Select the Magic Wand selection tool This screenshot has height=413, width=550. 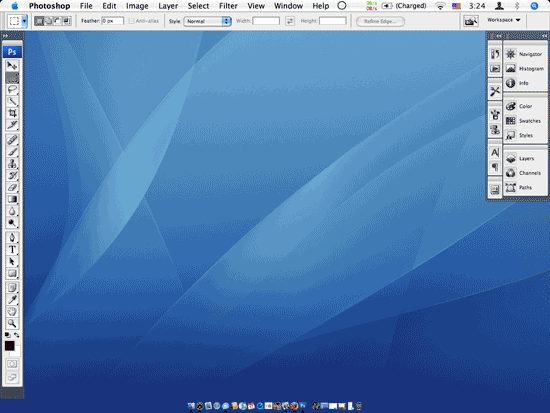coord(12,101)
